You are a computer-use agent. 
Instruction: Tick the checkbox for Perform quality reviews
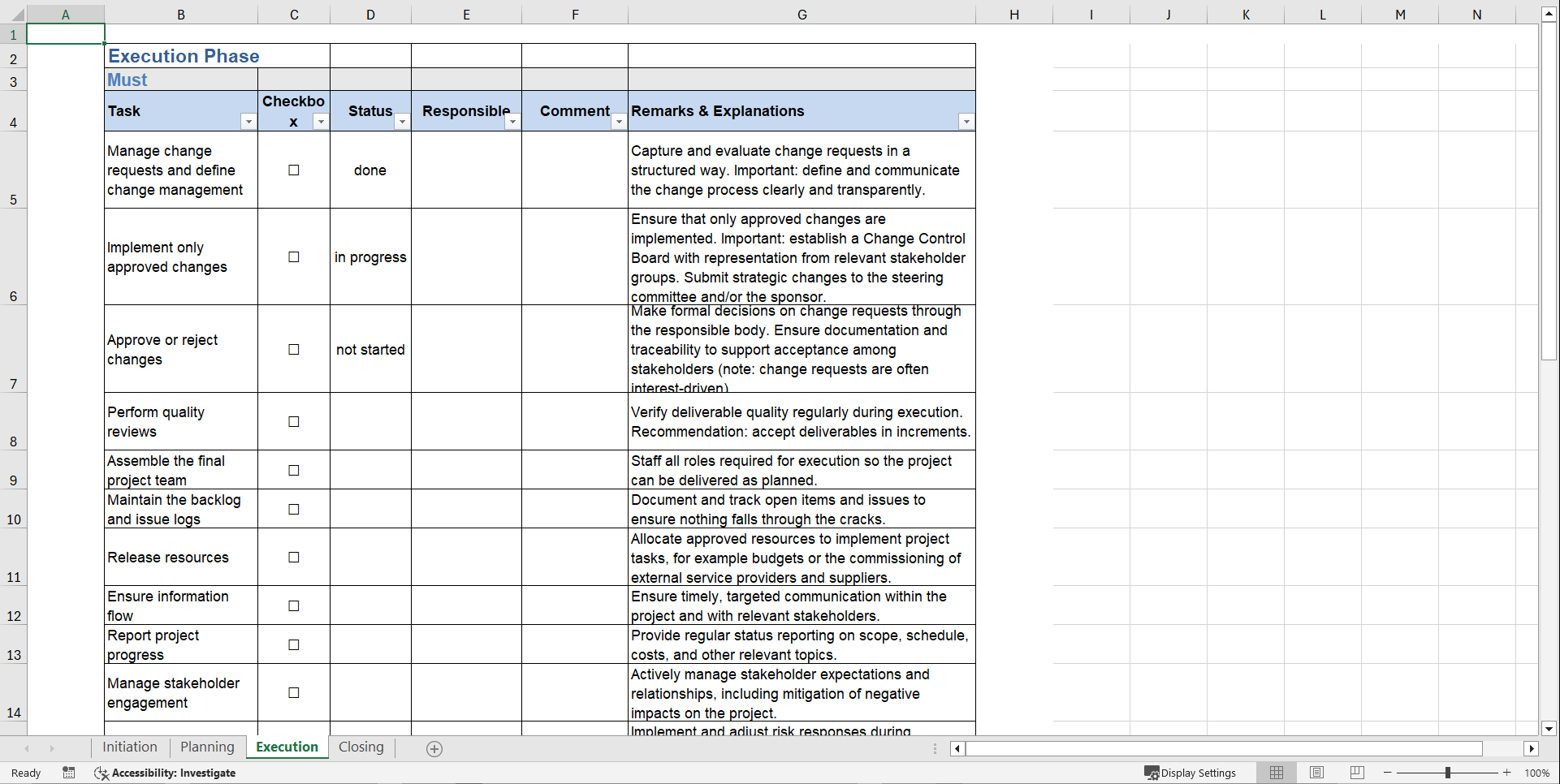[x=294, y=421]
